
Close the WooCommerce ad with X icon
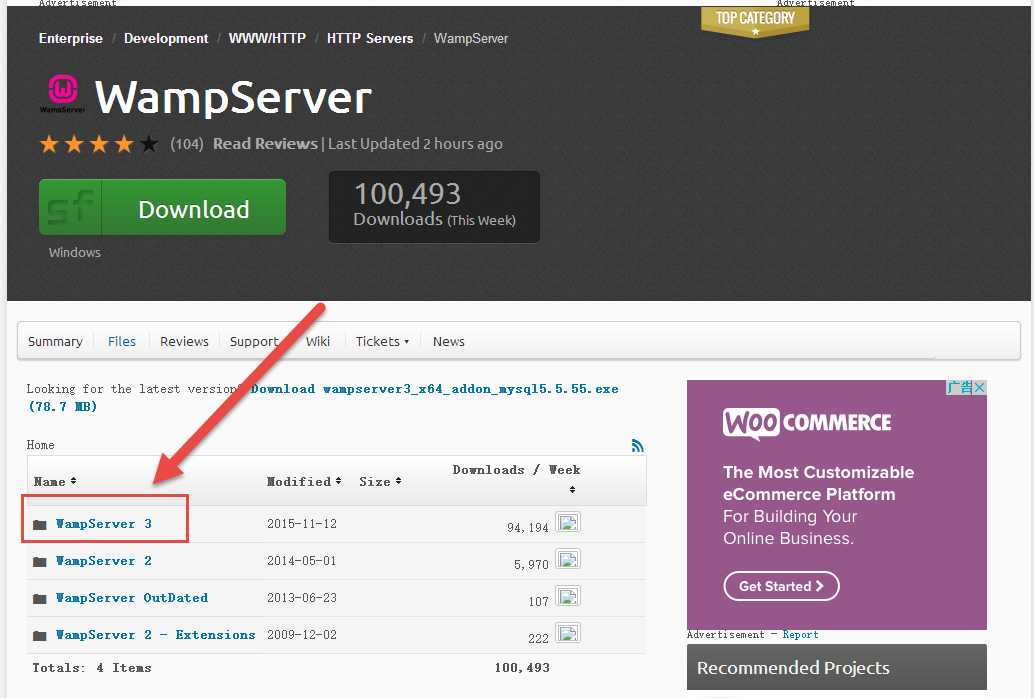click(980, 387)
